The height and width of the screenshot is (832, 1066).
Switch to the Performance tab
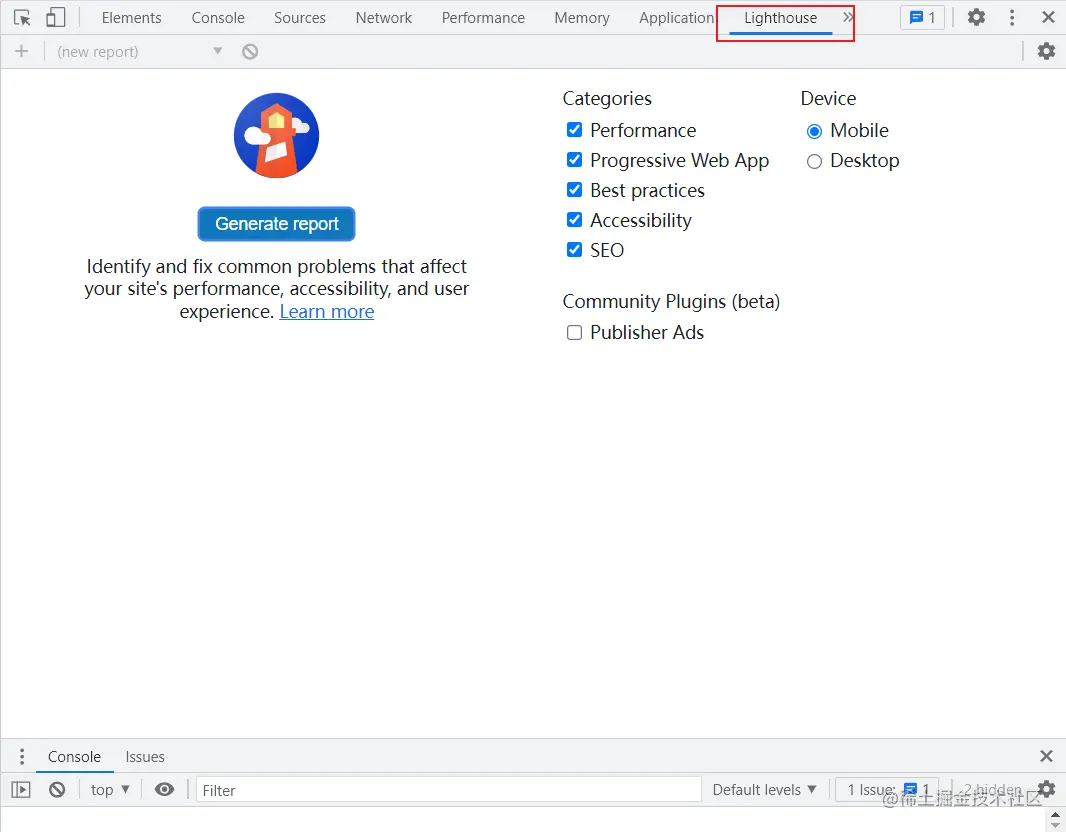pyautogui.click(x=483, y=18)
